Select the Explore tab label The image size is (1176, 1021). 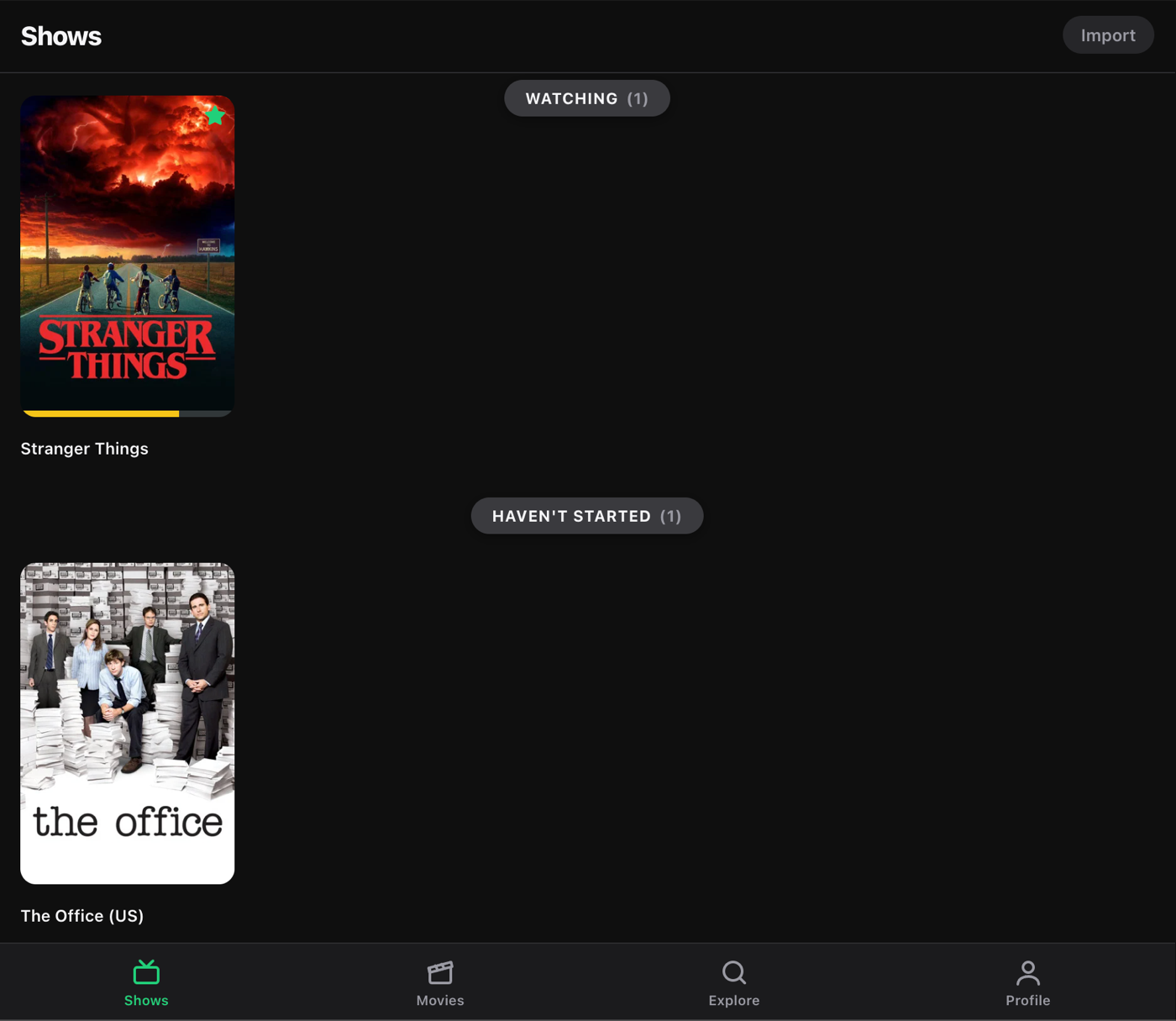pyautogui.click(x=734, y=1001)
